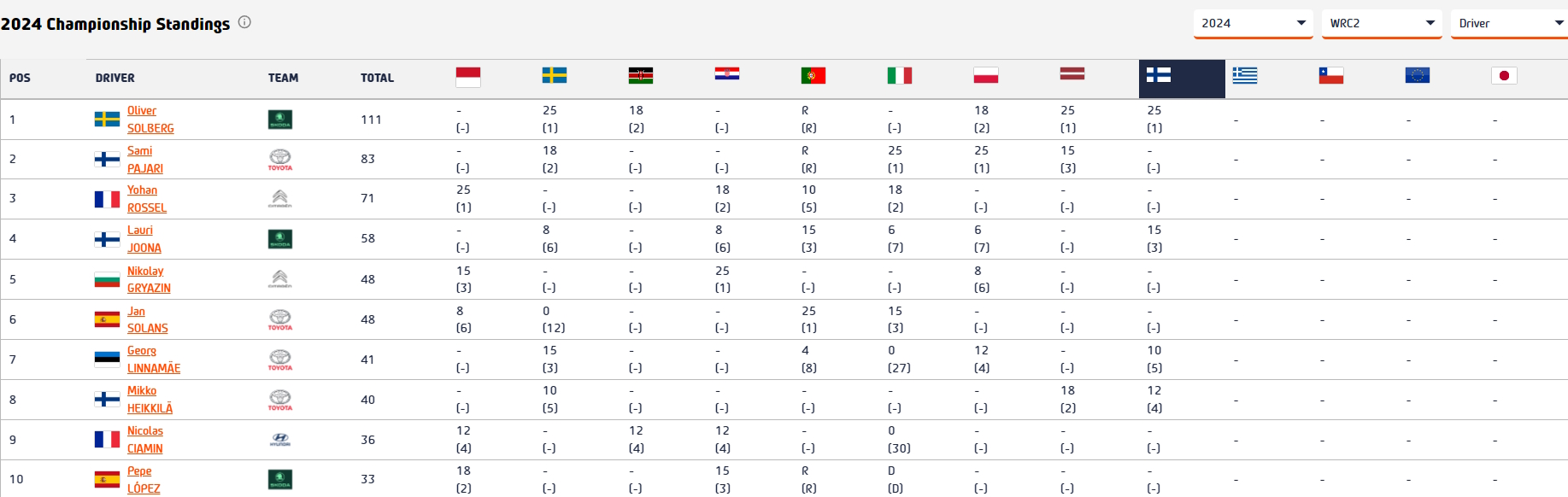The width and height of the screenshot is (1568, 497).
Task: Click the TOTAL column header
Action: point(377,78)
